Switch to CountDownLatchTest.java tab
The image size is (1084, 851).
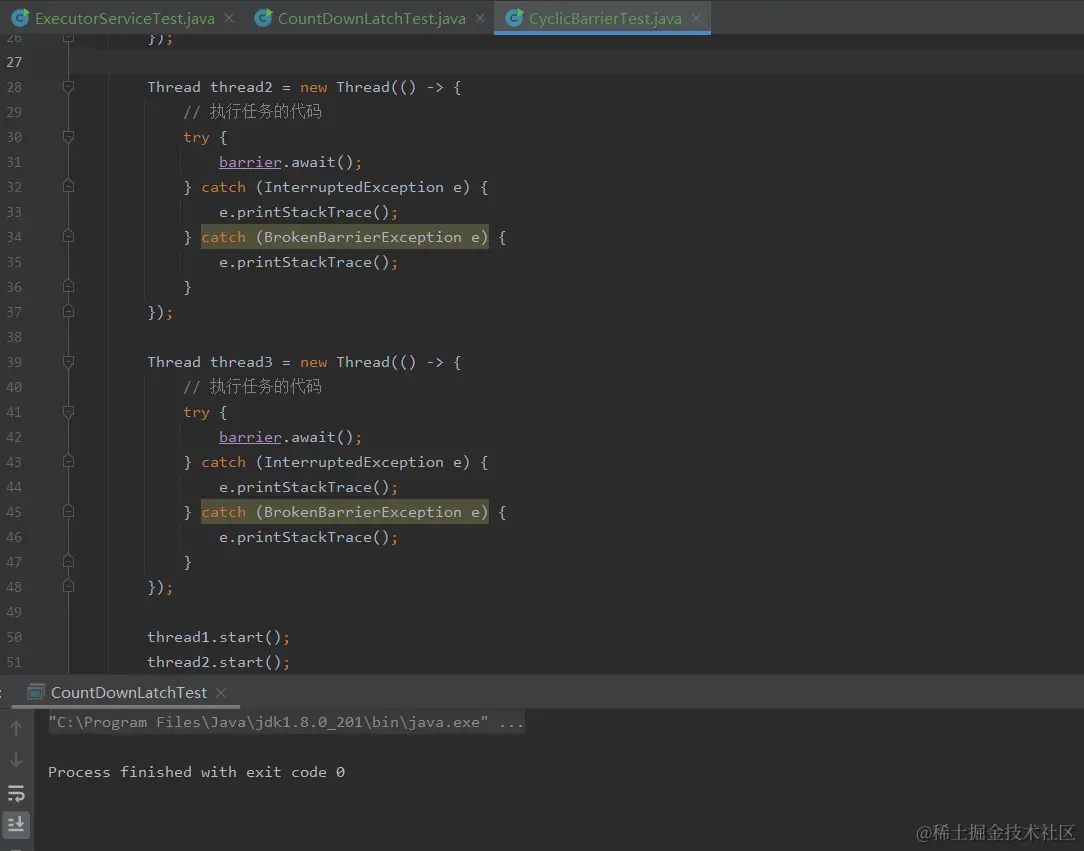[x=371, y=19]
